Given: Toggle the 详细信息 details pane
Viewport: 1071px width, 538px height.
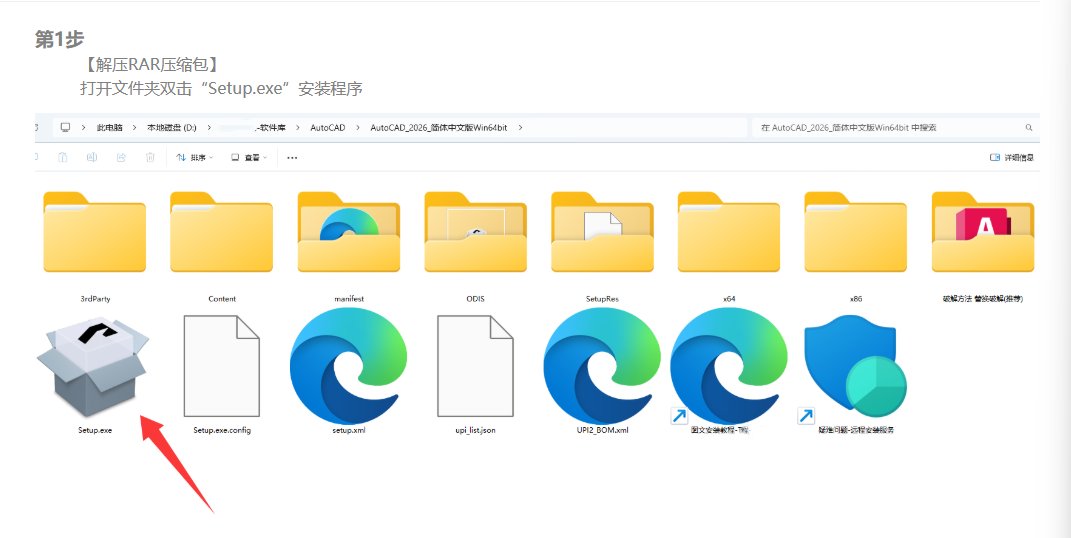Looking at the screenshot, I should [1012, 158].
